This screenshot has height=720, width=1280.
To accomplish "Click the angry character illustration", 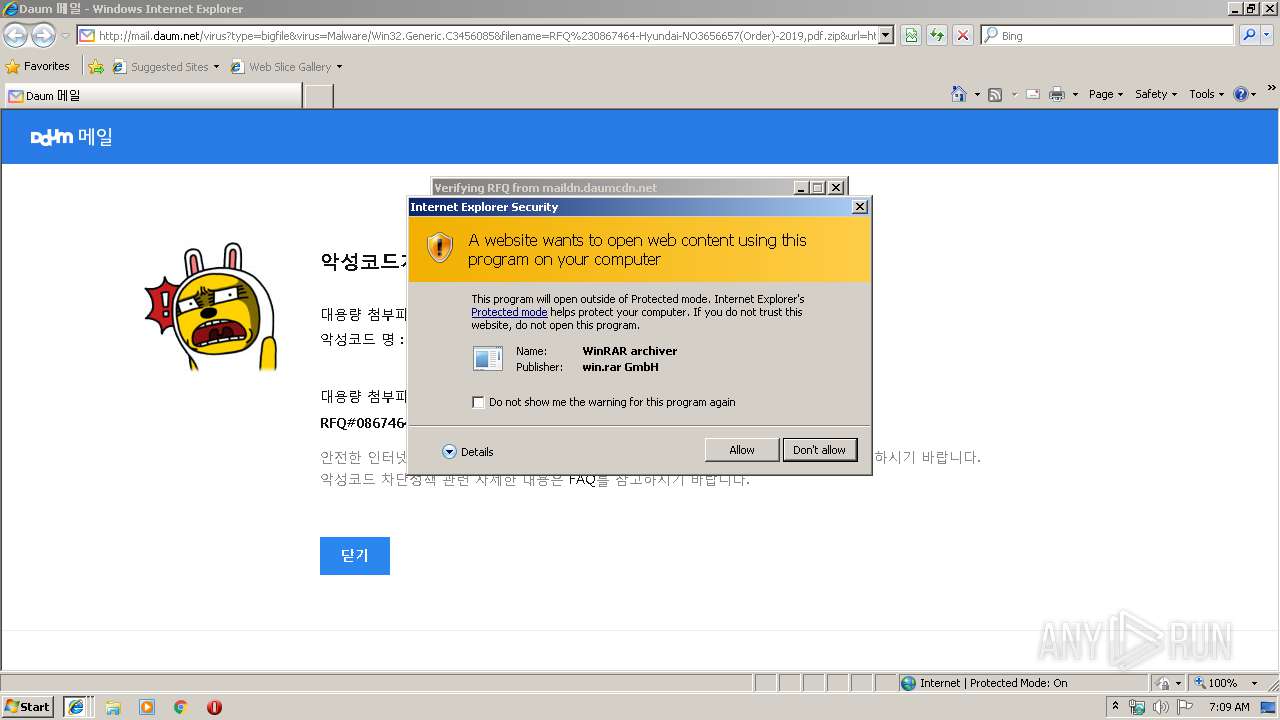I will 212,306.
